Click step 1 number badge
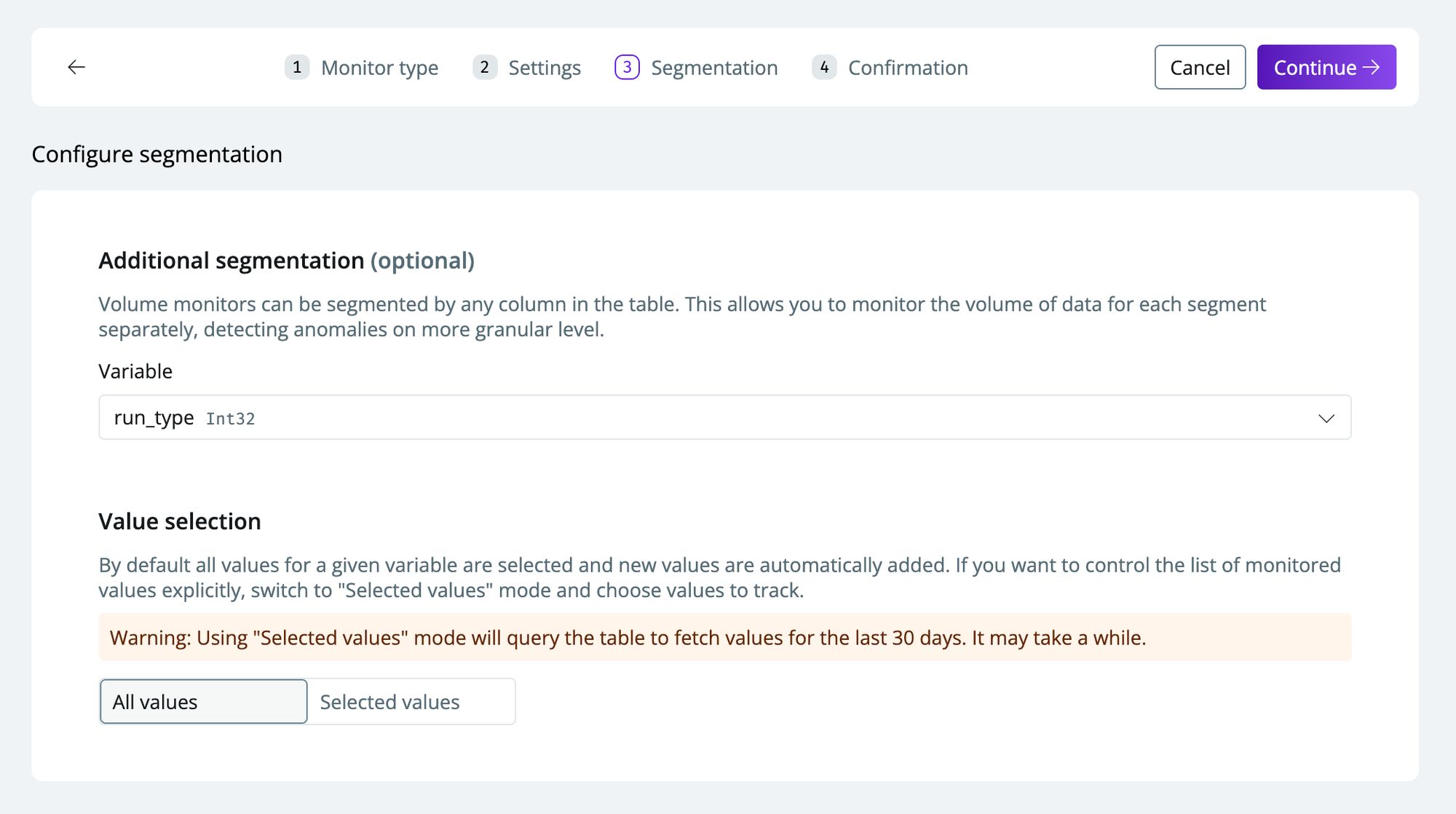This screenshot has width=1456, height=814. pos(296,67)
